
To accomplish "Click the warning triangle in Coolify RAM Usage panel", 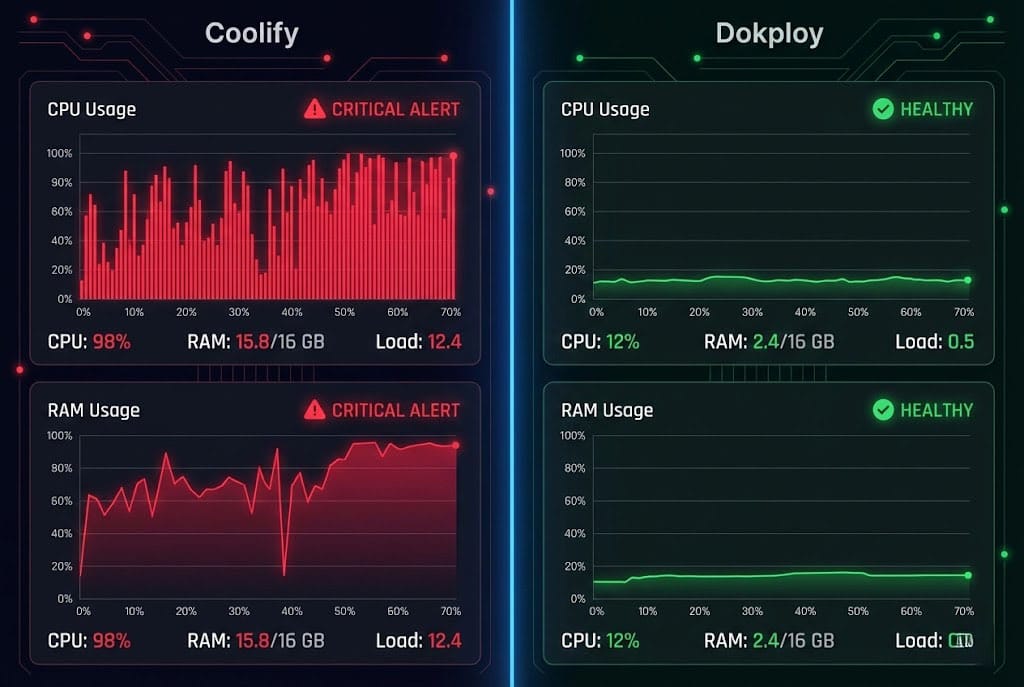I will tap(315, 410).
